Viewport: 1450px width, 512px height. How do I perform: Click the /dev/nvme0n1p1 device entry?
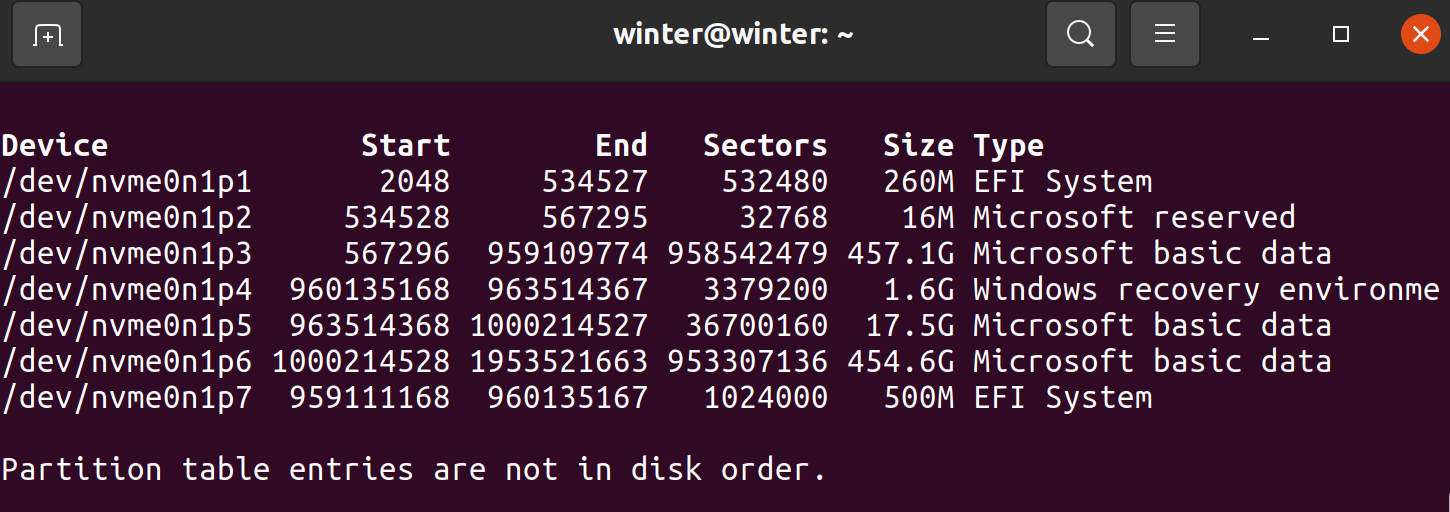[x=126, y=182]
